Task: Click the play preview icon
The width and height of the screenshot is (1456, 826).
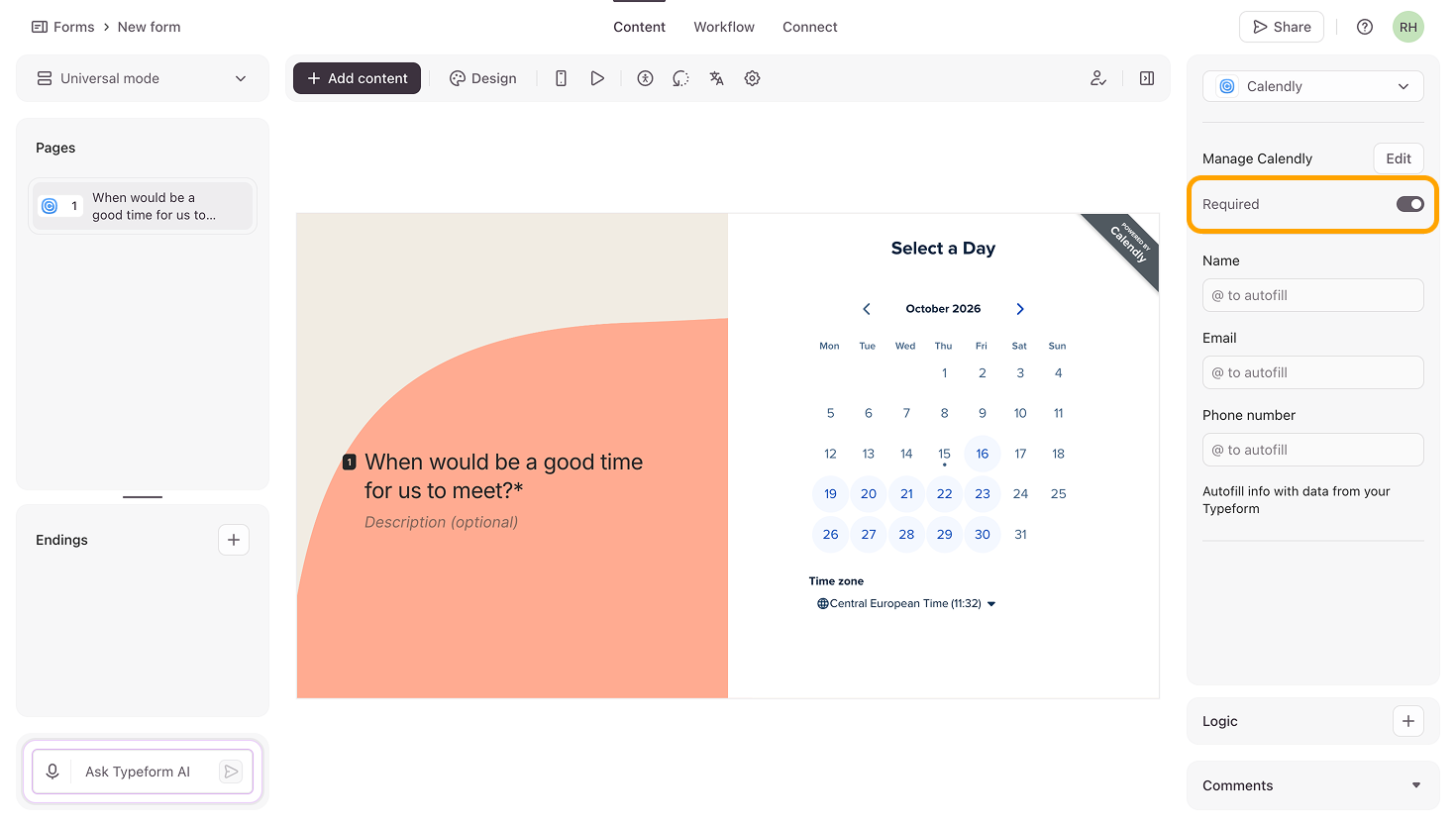Action: tap(597, 78)
